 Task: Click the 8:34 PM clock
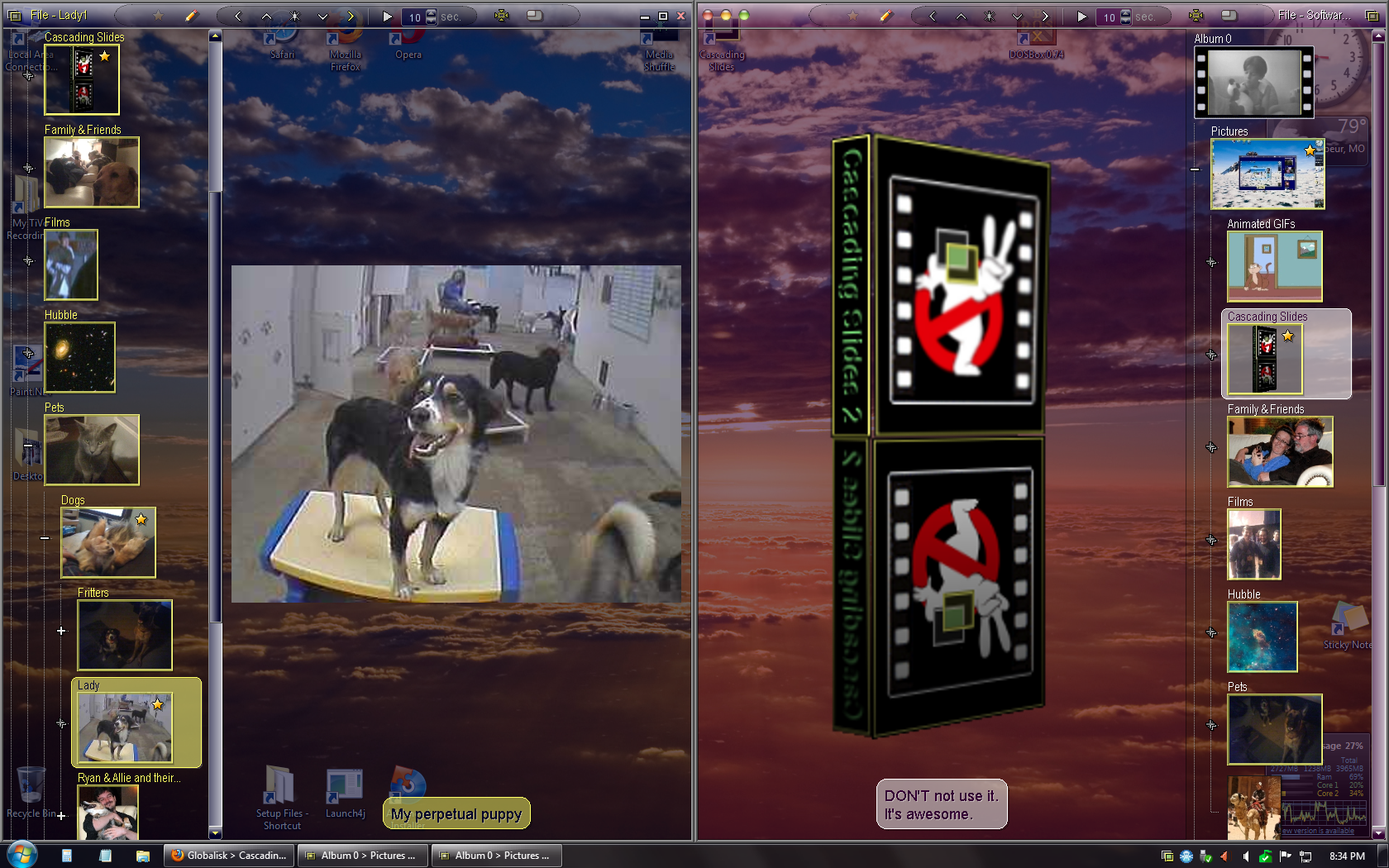1347,856
